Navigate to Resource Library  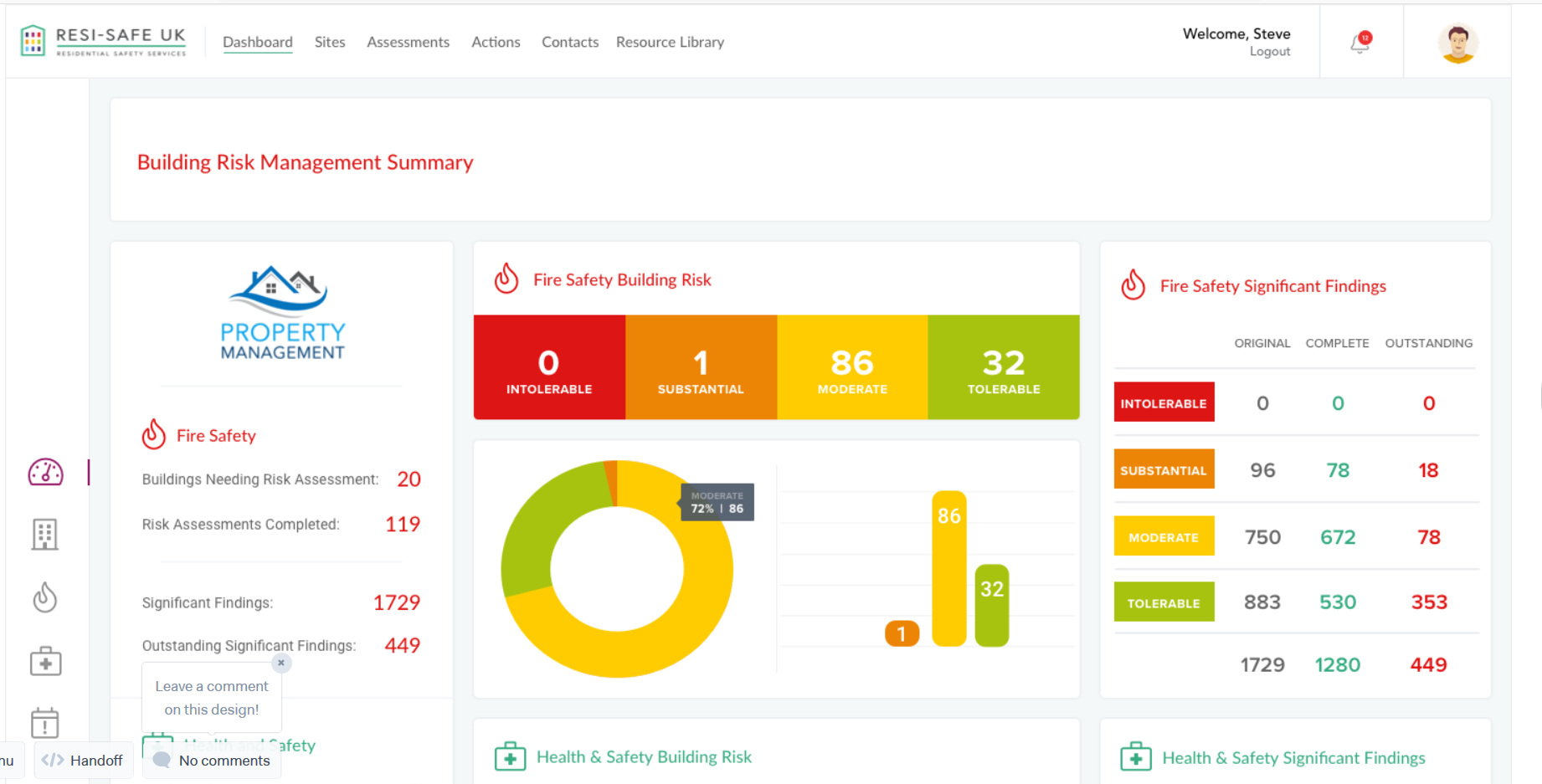670,42
